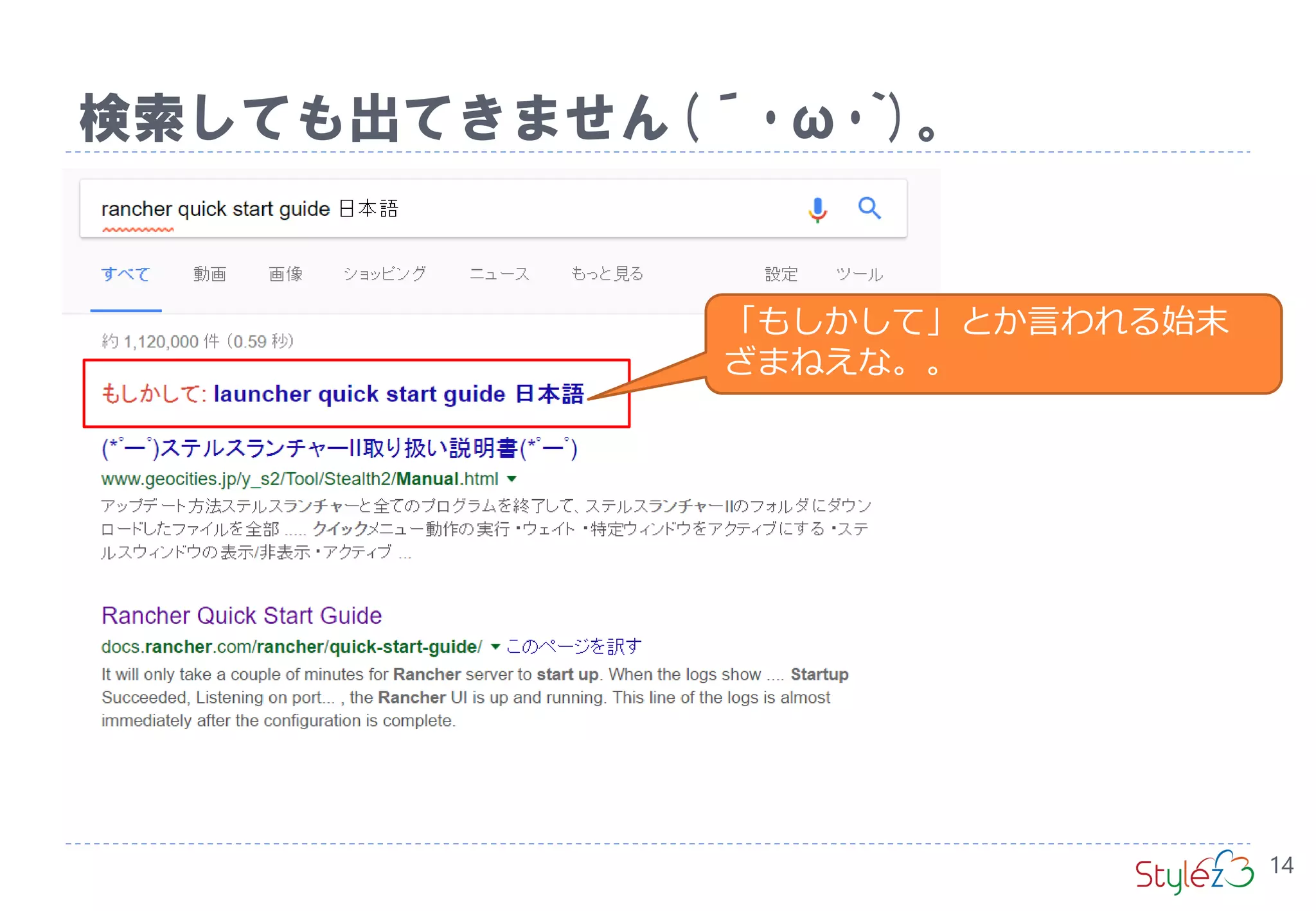Click the search box with rancher query
Screen dimensions: 1316x911
tap(493, 209)
